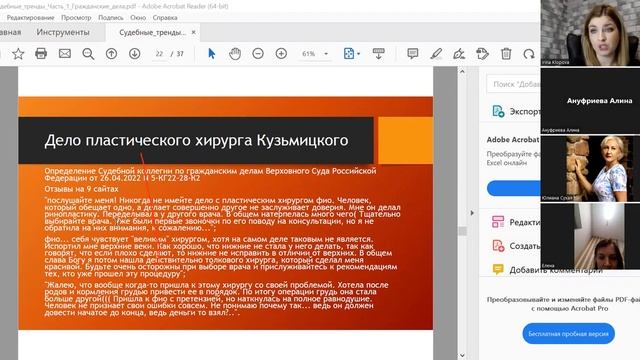
Task: Open the Редактирование menu
Action: coord(30,18)
